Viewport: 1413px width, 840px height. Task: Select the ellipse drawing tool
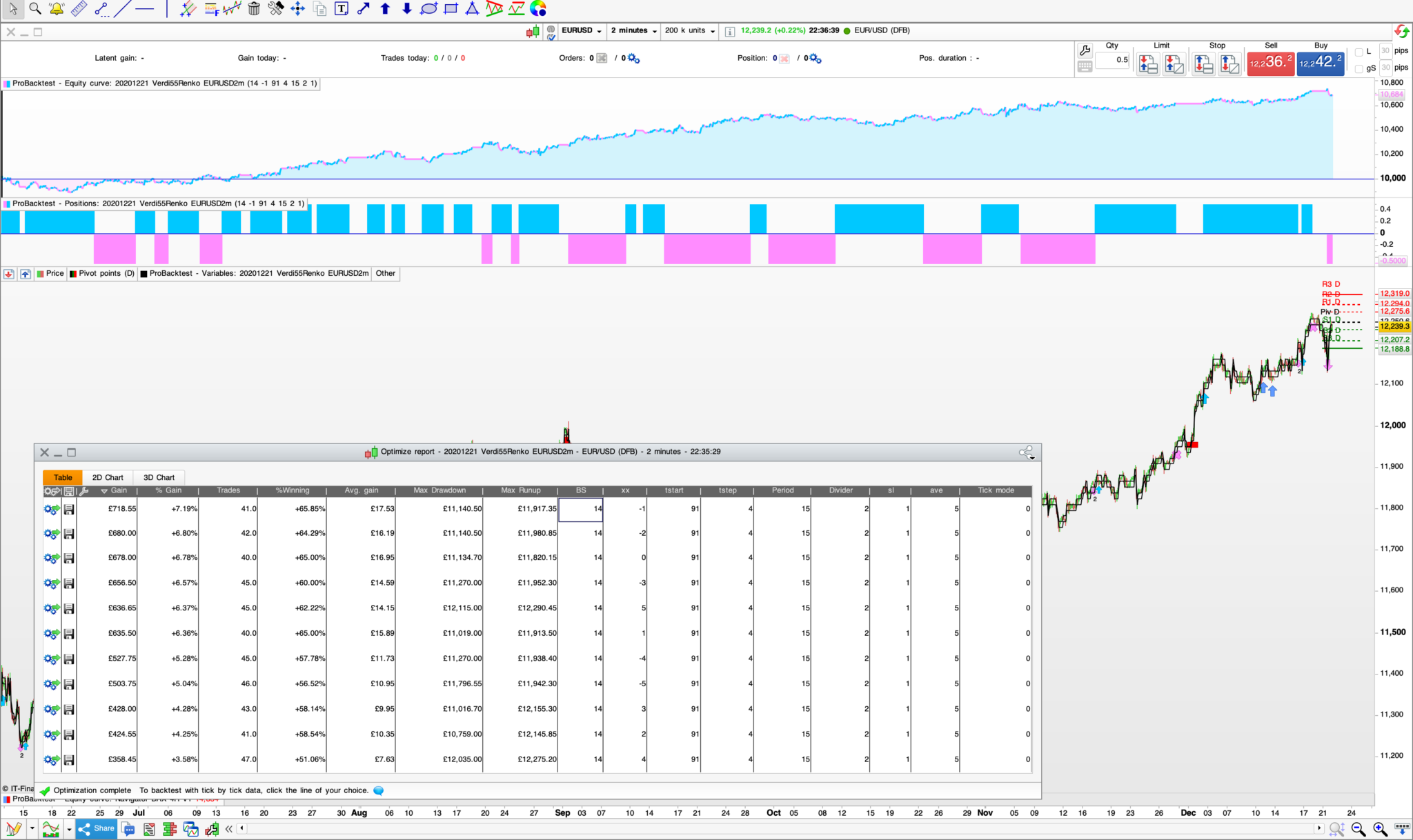(428, 9)
